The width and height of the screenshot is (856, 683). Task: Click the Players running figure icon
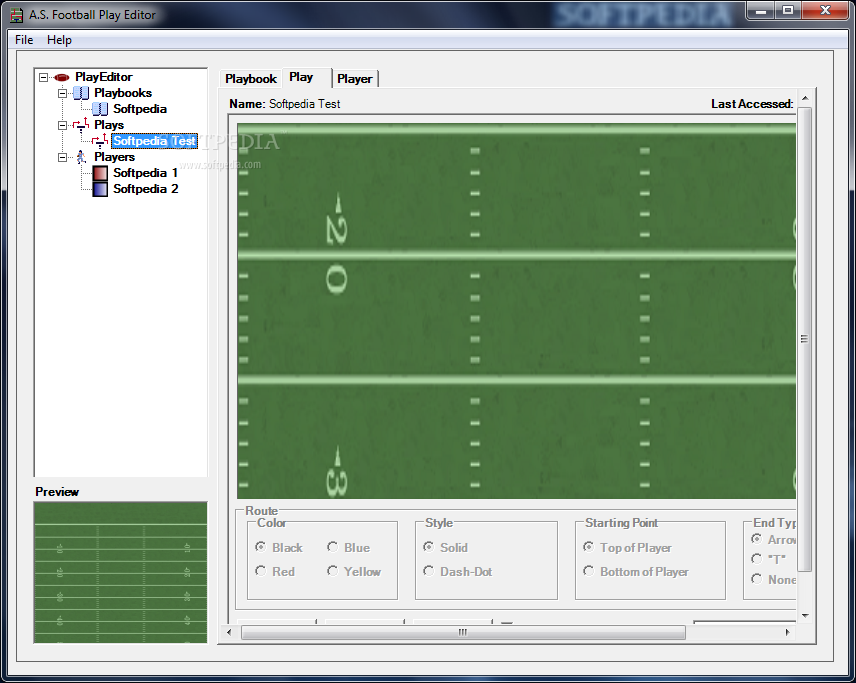(x=81, y=157)
